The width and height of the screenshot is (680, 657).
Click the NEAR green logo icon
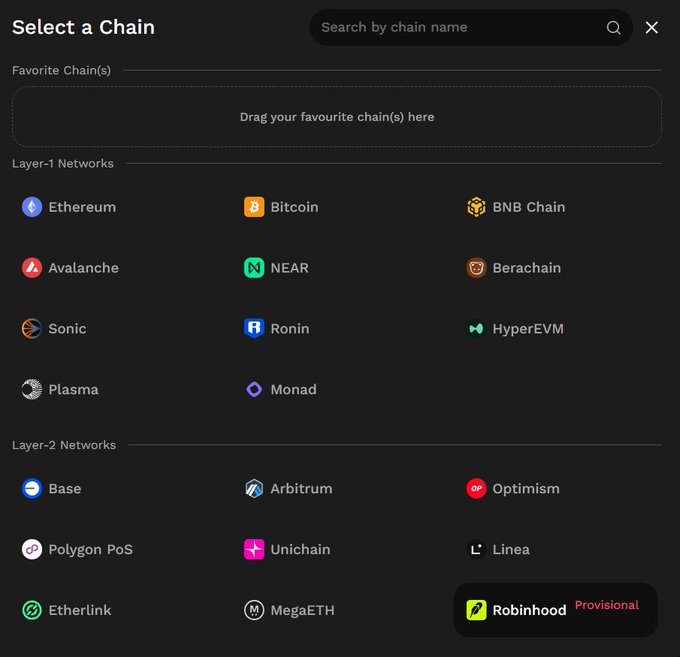(254, 268)
